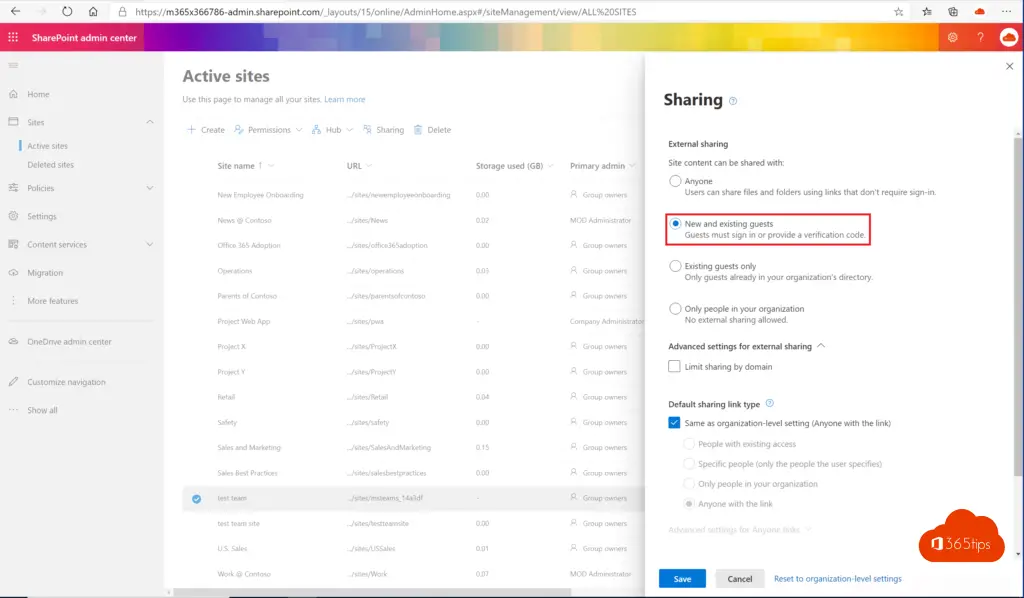The width and height of the screenshot is (1024, 598).
Task: Uncheck Same as organization-level setting
Action: click(x=675, y=423)
